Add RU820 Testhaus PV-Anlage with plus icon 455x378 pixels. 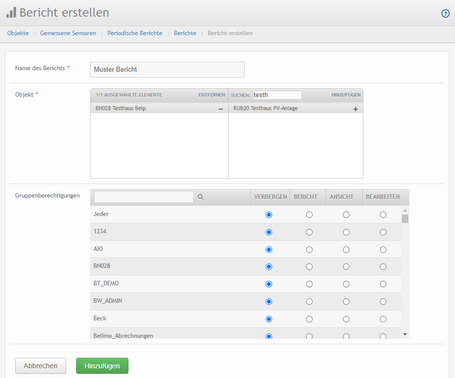click(356, 109)
